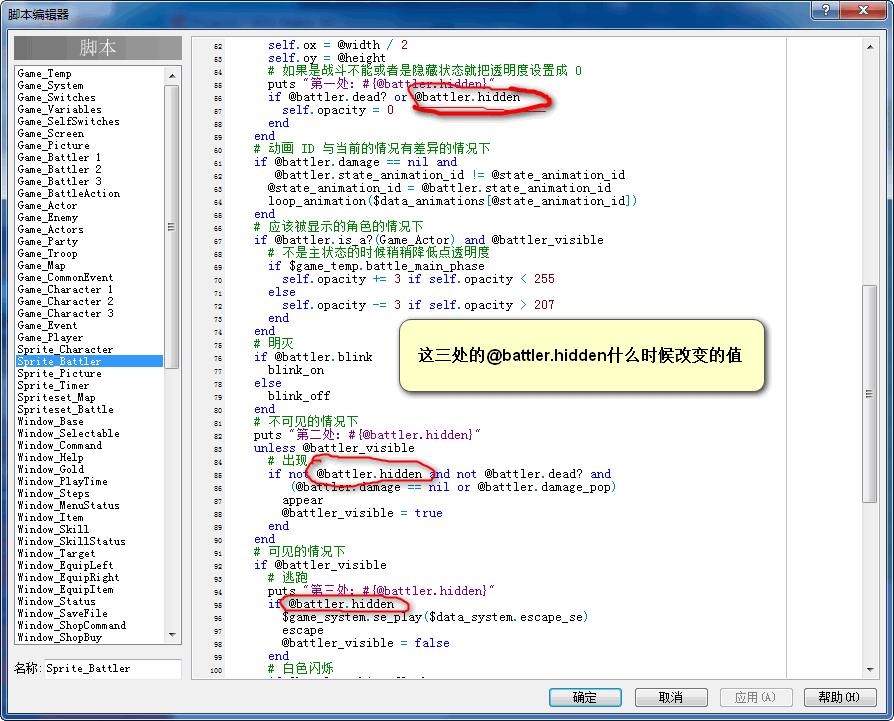Viewport: 894px width, 721px height.
Task: Select Sprite_Picture script
Action: 59,373
